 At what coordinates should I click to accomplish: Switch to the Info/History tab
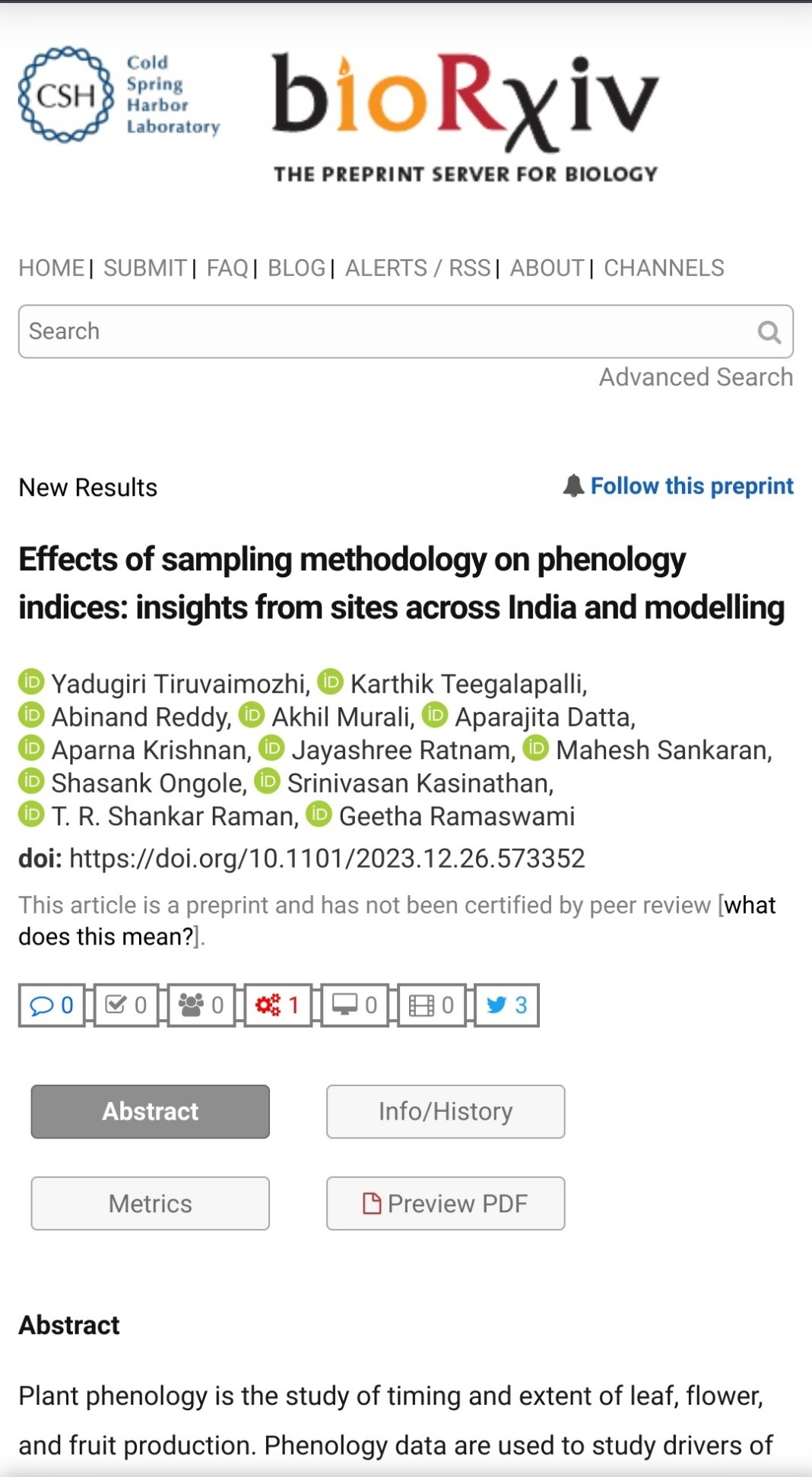click(446, 1112)
